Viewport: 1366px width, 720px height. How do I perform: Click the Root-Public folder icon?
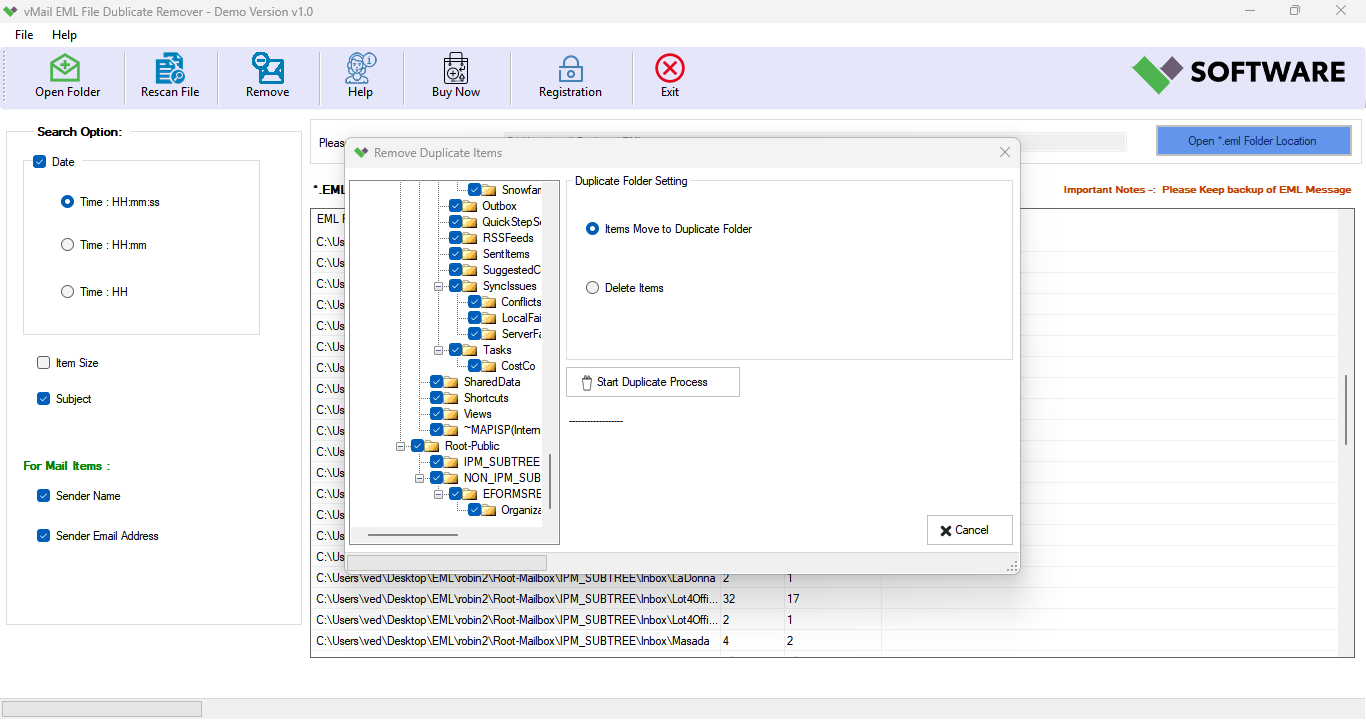pyautogui.click(x=432, y=446)
